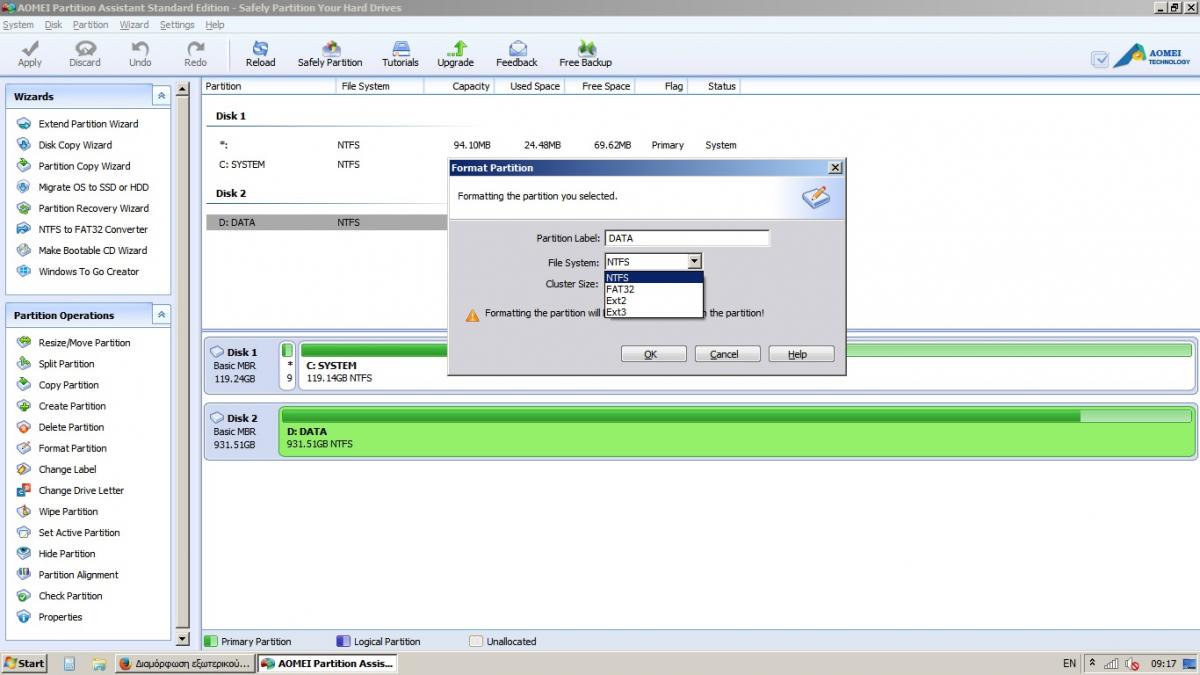The height and width of the screenshot is (675, 1200).
Task: Toggle the checkbox beside the AOMEI logo
Action: 1100,59
